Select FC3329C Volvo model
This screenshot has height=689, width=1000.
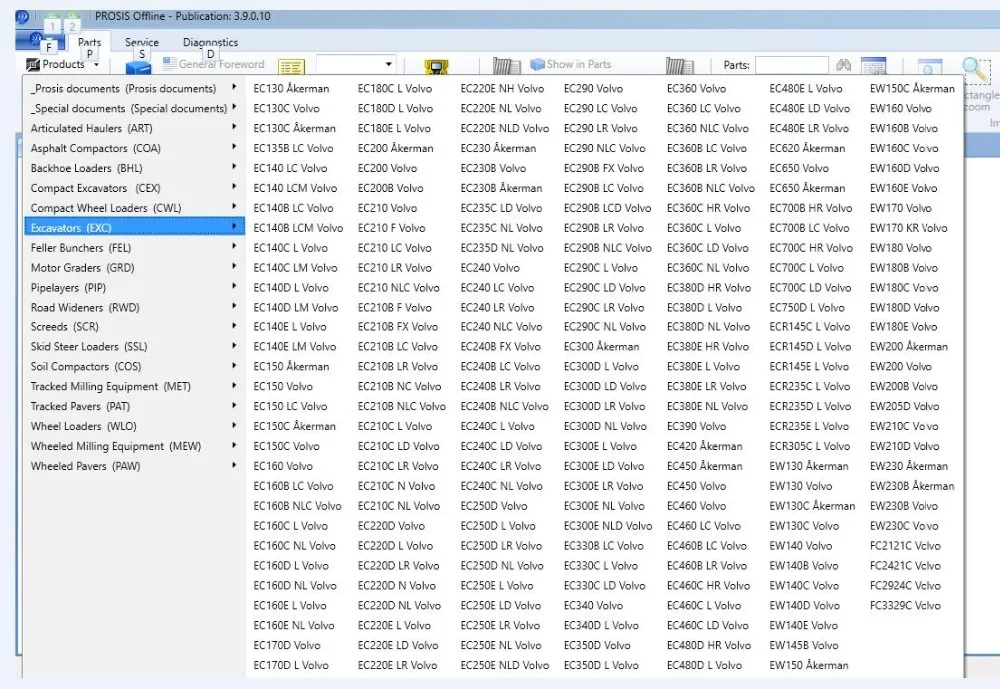point(905,605)
